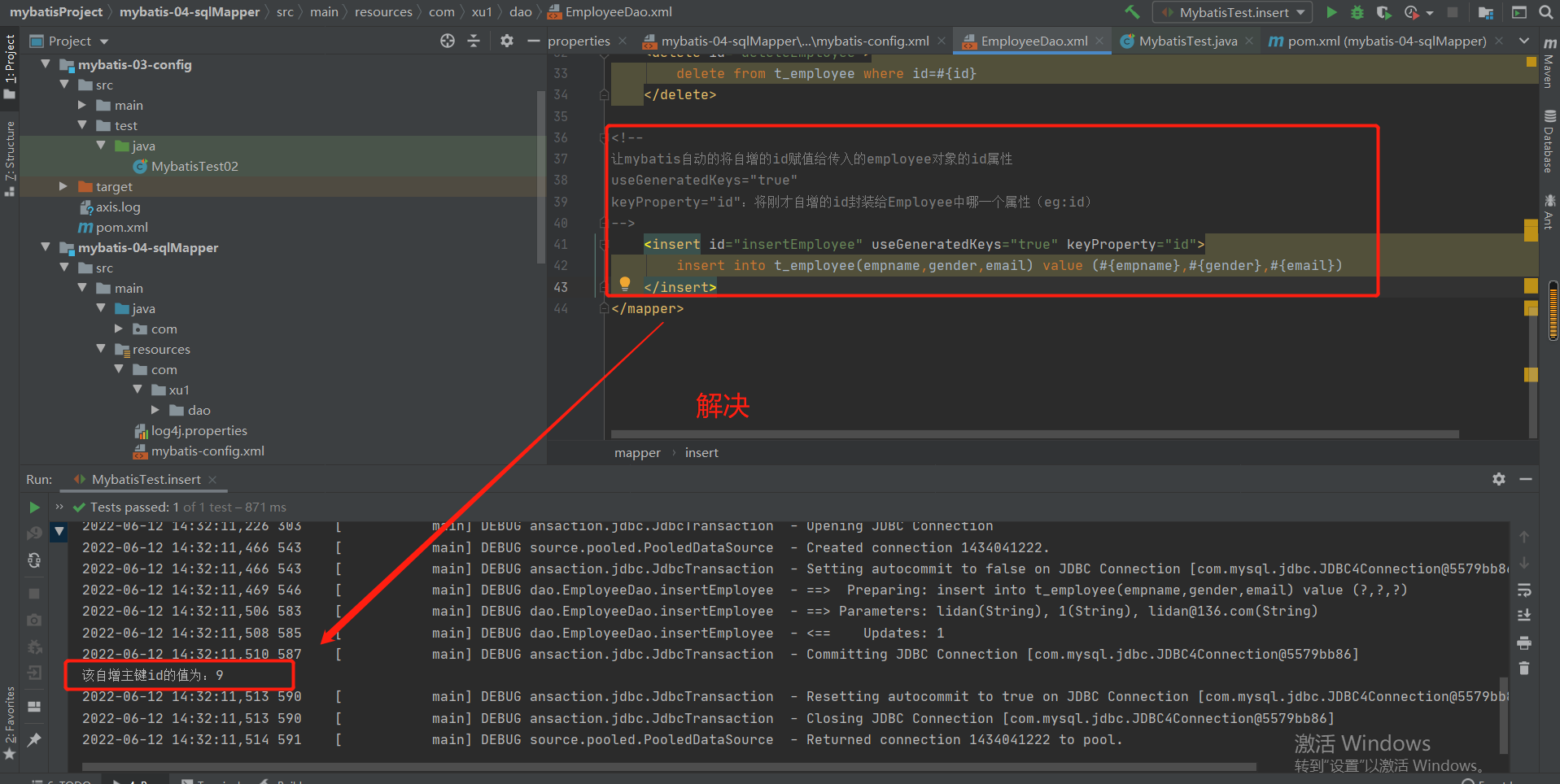This screenshot has height=784, width=1560.
Task: Collapse the test folder in the project tree
Action: point(82,125)
